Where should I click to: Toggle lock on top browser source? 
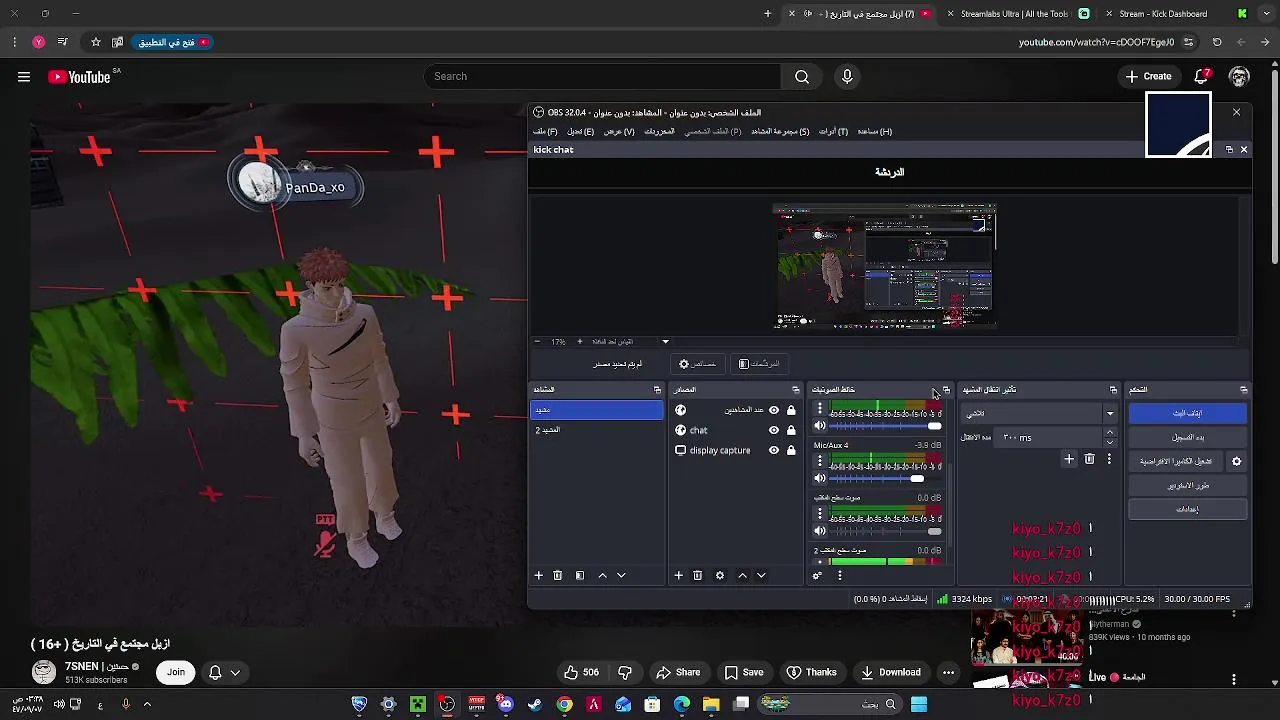pyautogui.click(x=791, y=411)
